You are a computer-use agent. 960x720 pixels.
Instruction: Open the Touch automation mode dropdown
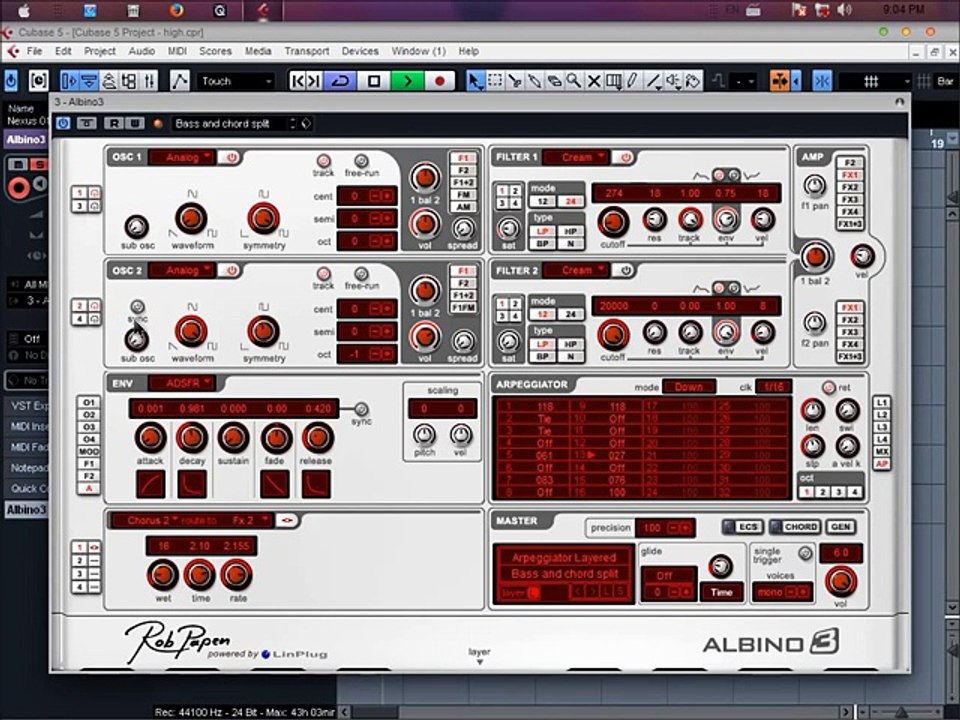[236, 81]
